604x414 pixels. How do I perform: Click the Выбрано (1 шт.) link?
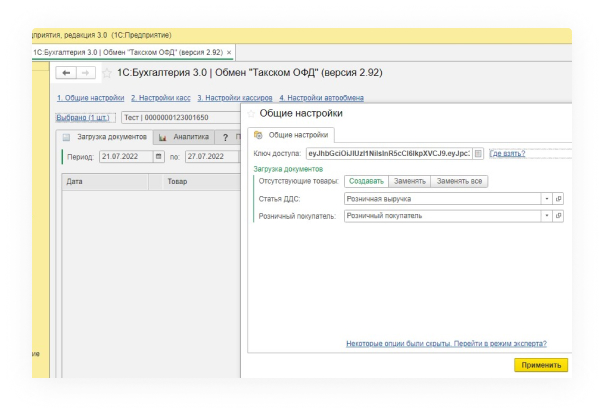point(83,117)
